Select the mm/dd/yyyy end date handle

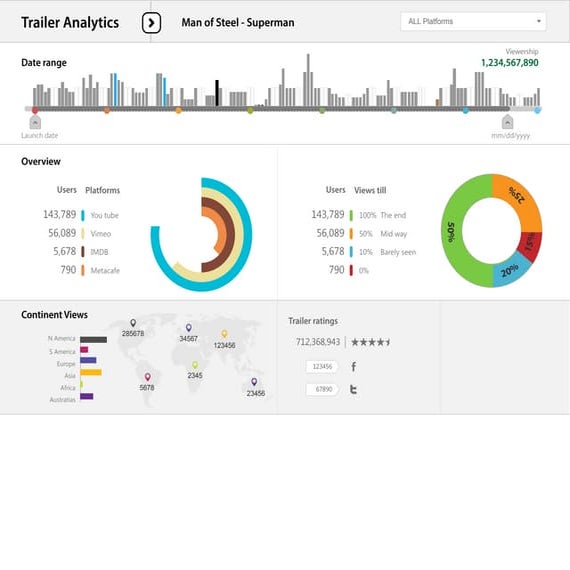pyautogui.click(x=507, y=122)
